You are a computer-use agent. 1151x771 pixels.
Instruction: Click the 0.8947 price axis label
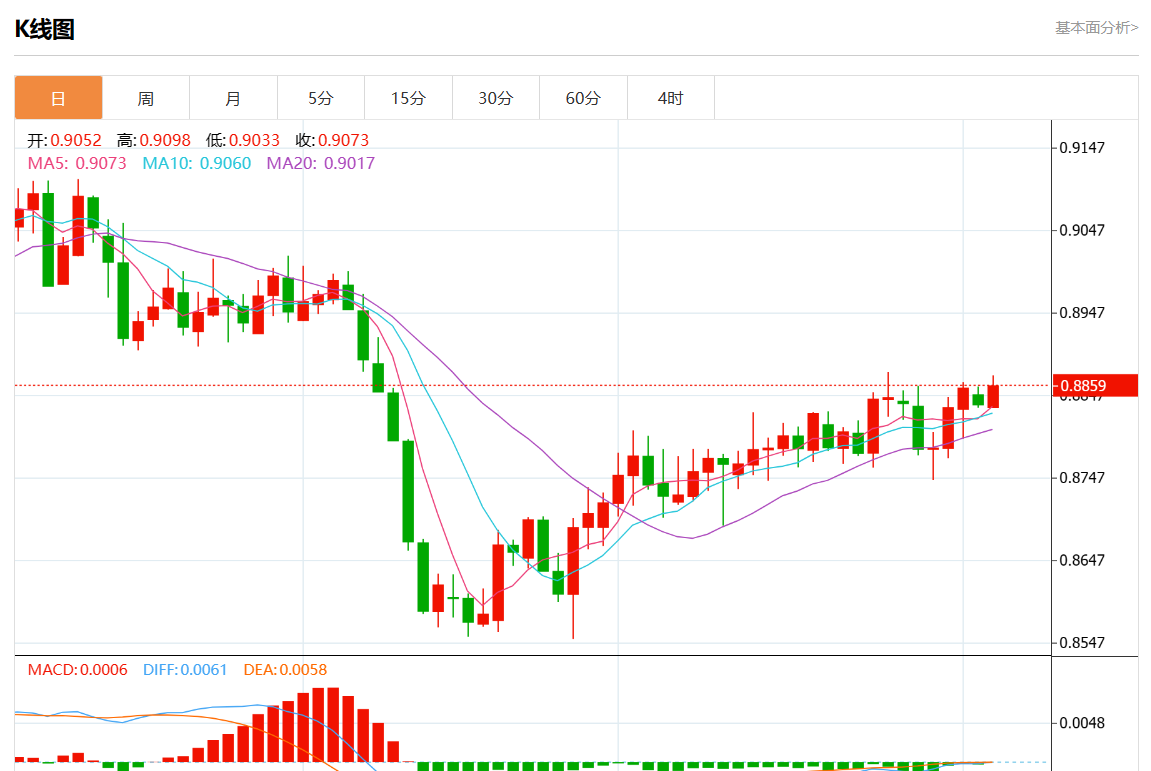pyautogui.click(x=1082, y=313)
